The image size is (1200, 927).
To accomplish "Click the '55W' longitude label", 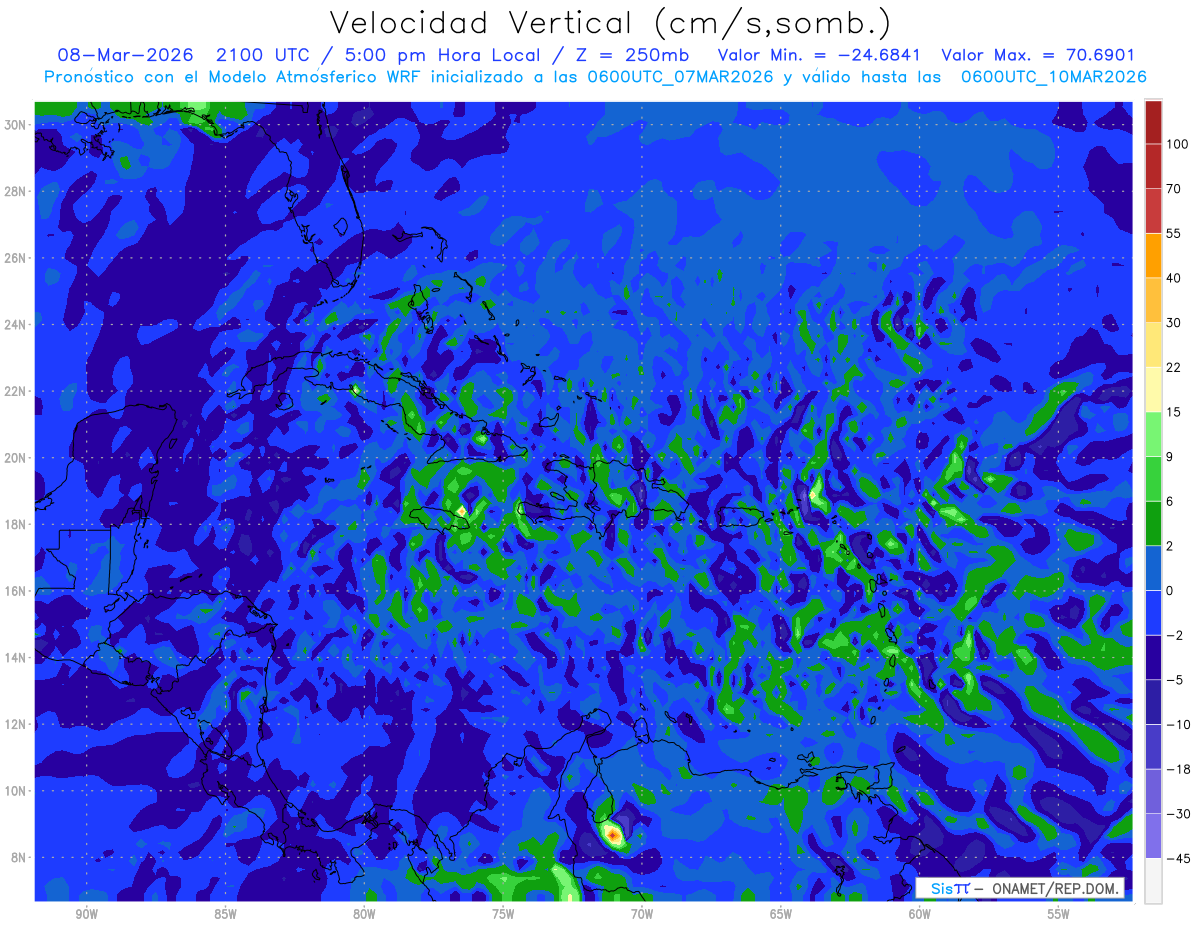I will point(1059,915).
